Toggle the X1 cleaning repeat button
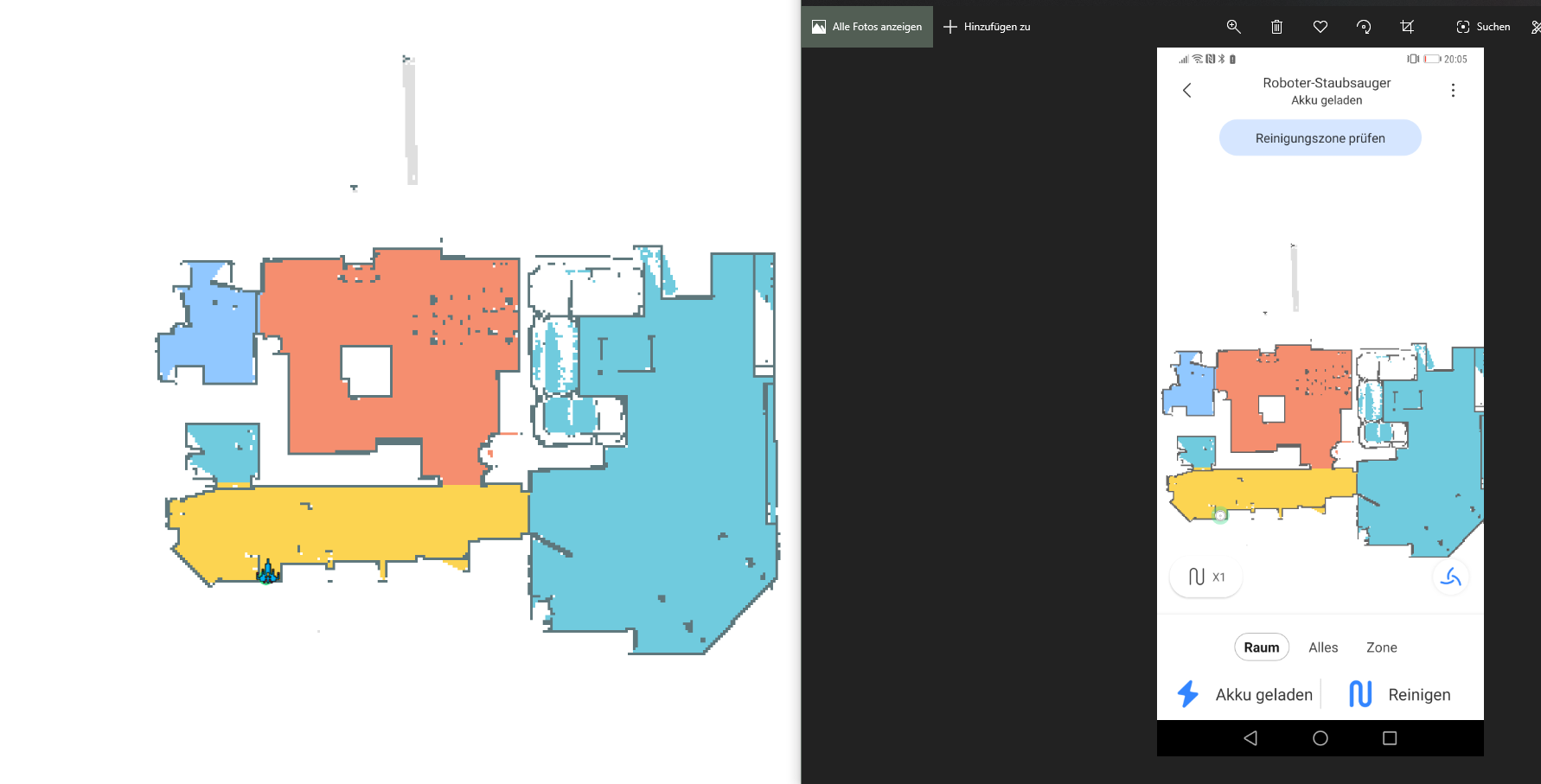Viewport: 1541px width, 784px height. point(1206,577)
